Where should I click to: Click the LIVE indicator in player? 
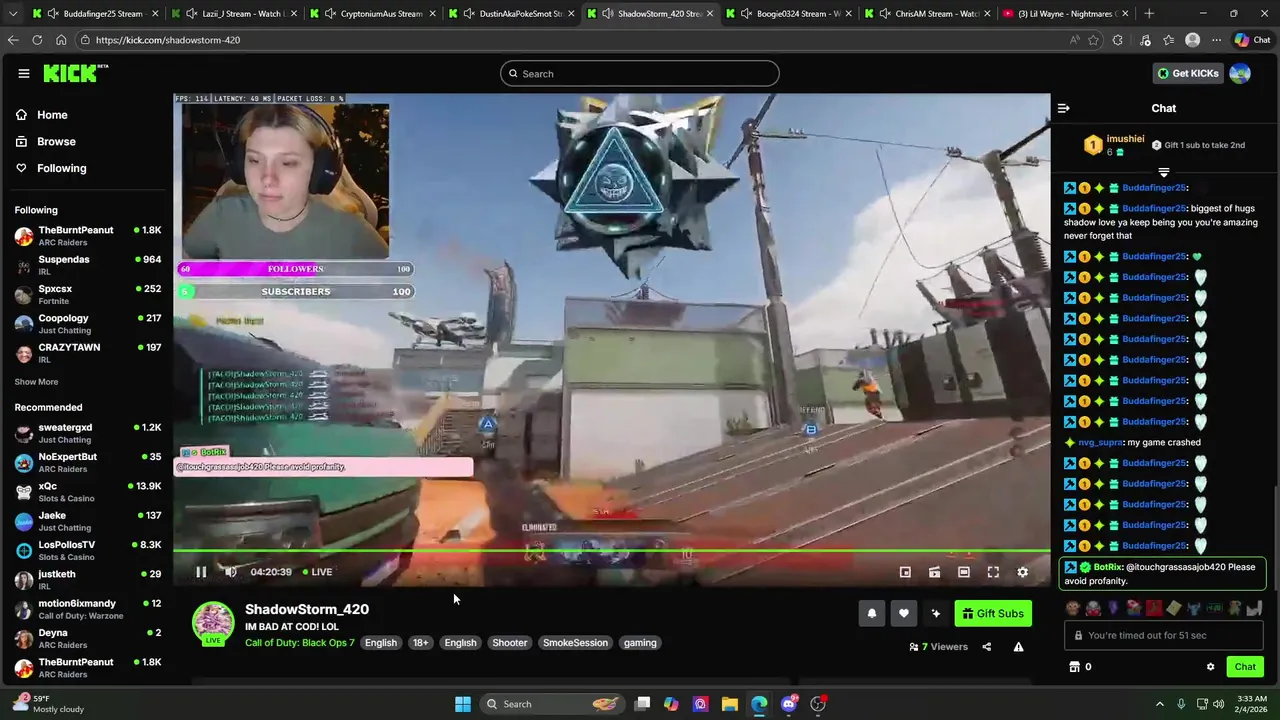316,572
